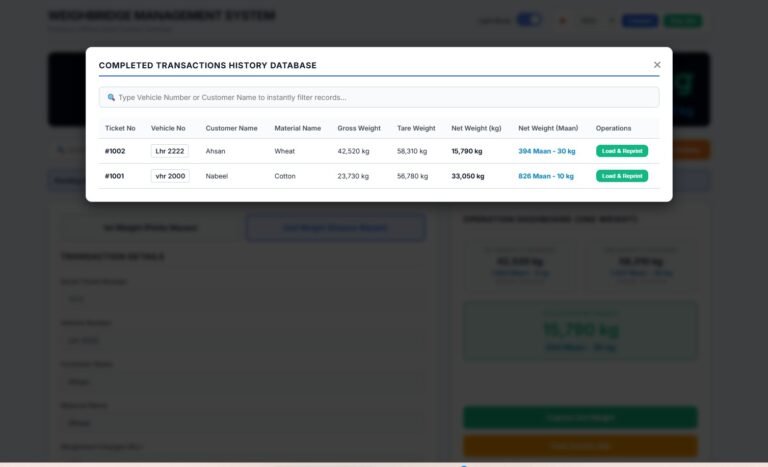The height and width of the screenshot is (467, 768).
Task: Click the Wheat material cell
Action: coord(285,151)
